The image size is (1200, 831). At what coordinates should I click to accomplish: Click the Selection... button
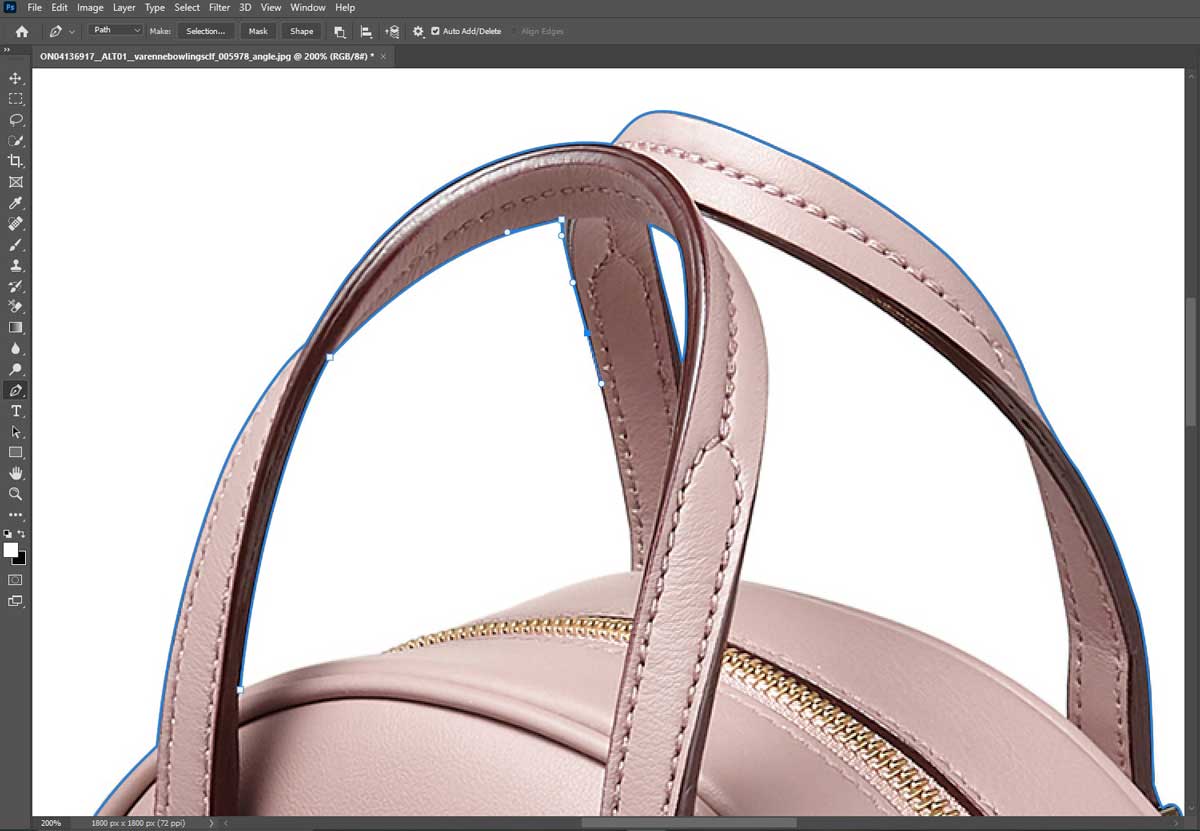(x=206, y=31)
